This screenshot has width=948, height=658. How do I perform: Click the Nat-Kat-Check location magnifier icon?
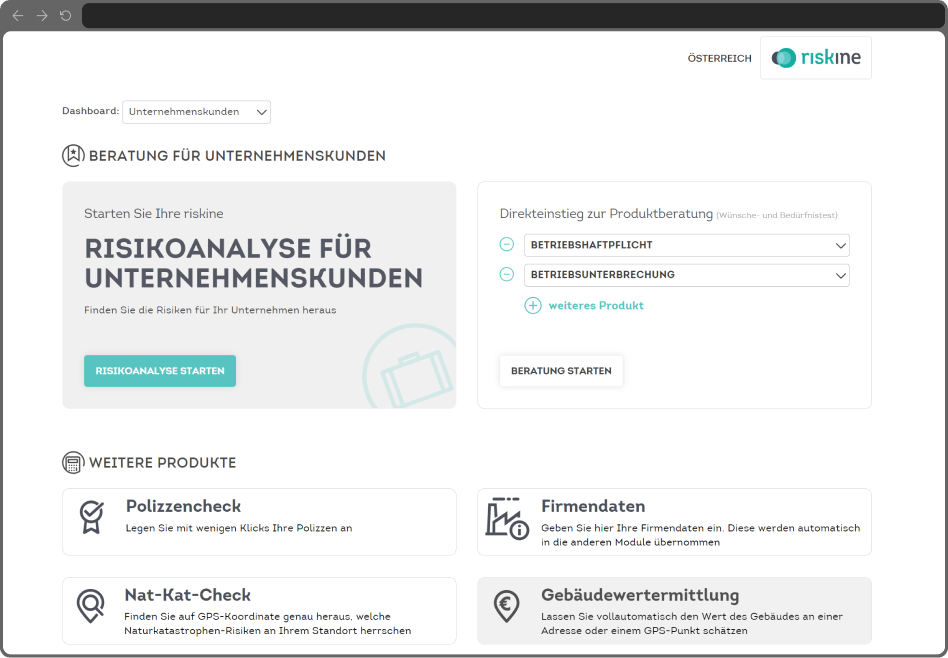(91, 606)
